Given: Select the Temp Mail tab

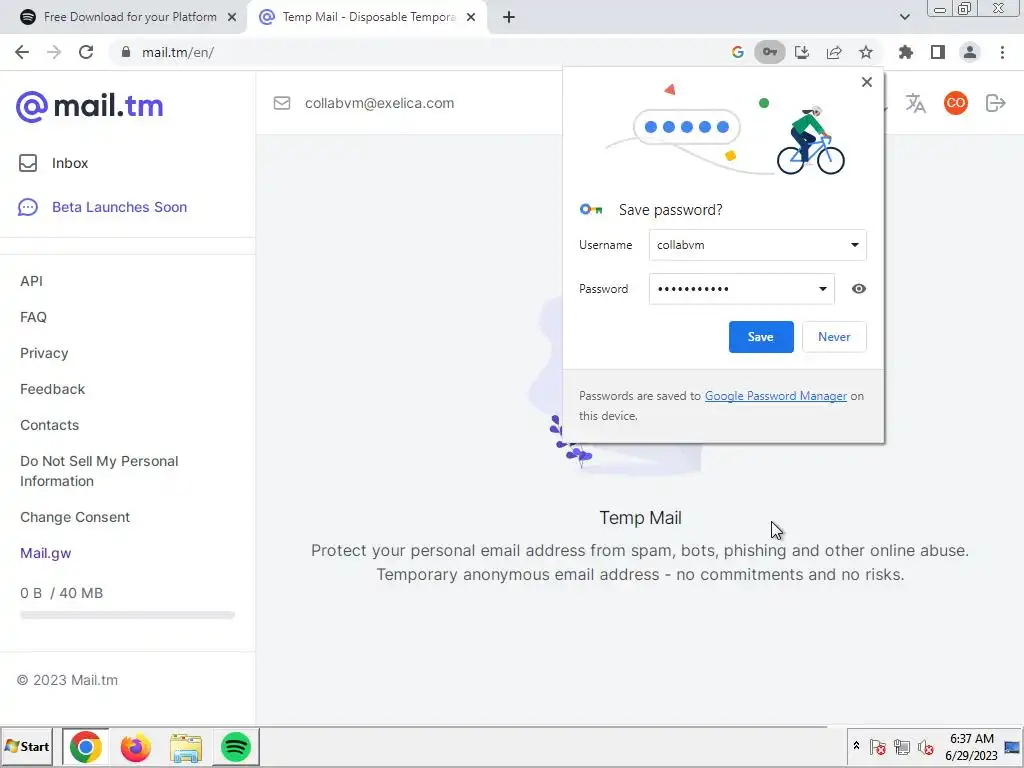Looking at the screenshot, I should (369, 17).
